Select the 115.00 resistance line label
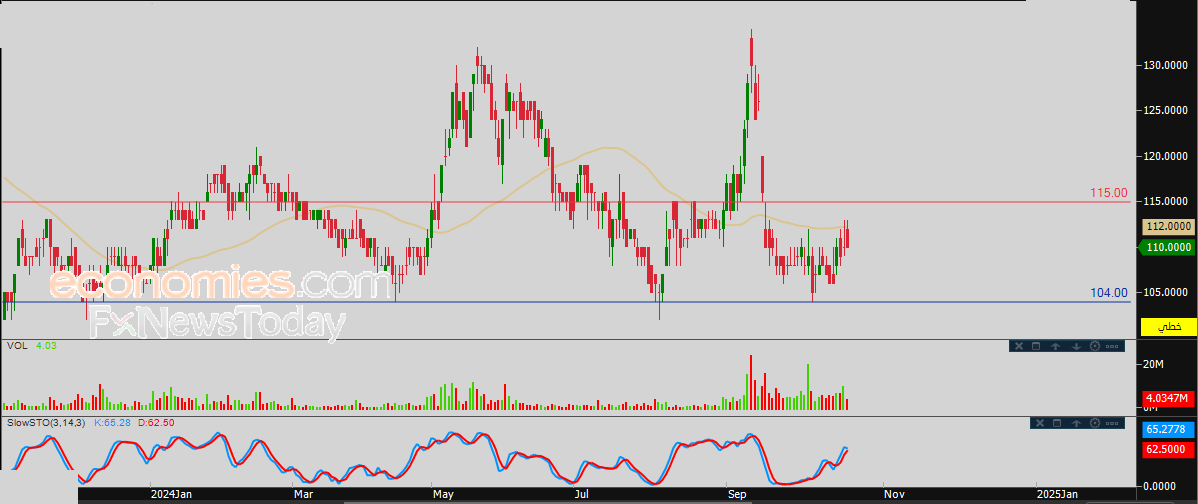The width and height of the screenshot is (1198, 504). click(x=1109, y=192)
